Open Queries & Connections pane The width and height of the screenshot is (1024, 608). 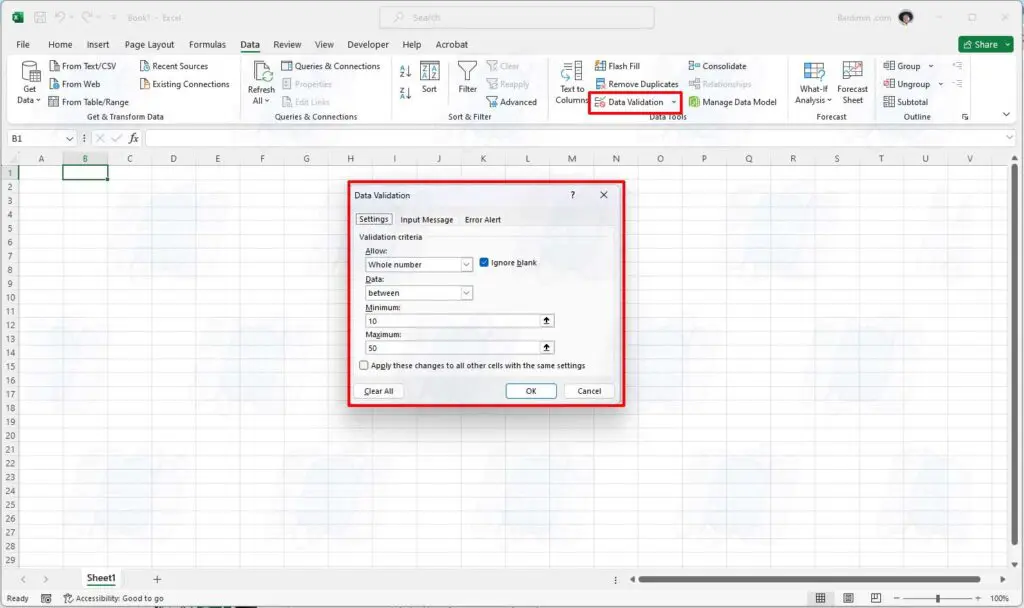330,66
